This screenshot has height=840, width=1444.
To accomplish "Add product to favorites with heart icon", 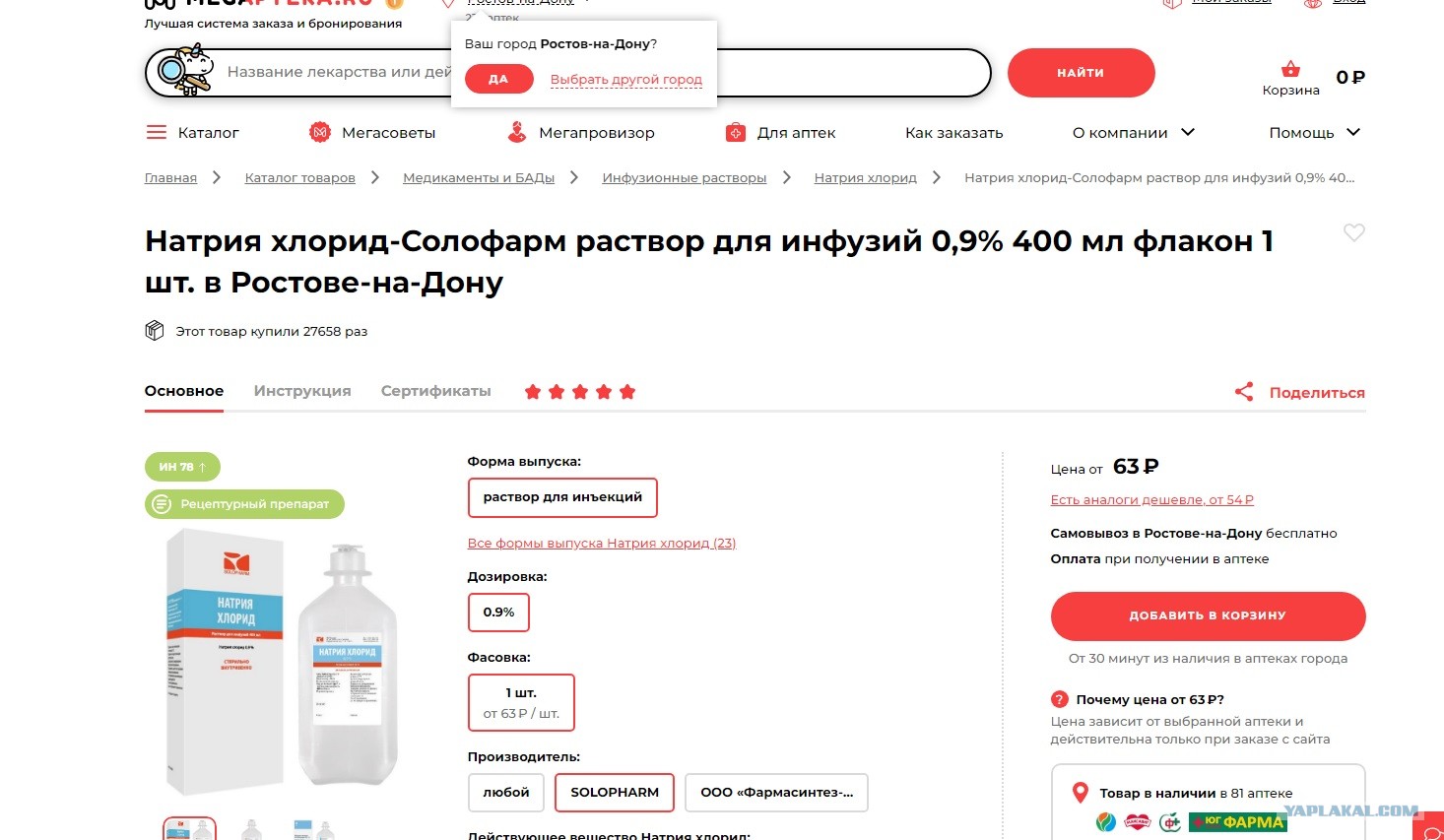I will point(1354,232).
